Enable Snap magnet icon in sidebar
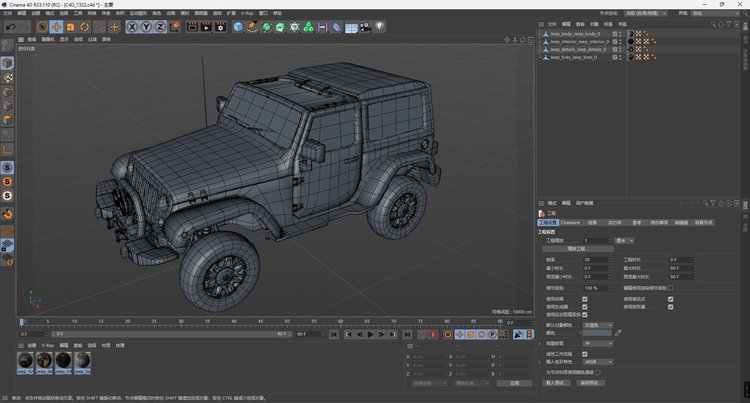Viewport: 750px width, 403px height. [7, 214]
